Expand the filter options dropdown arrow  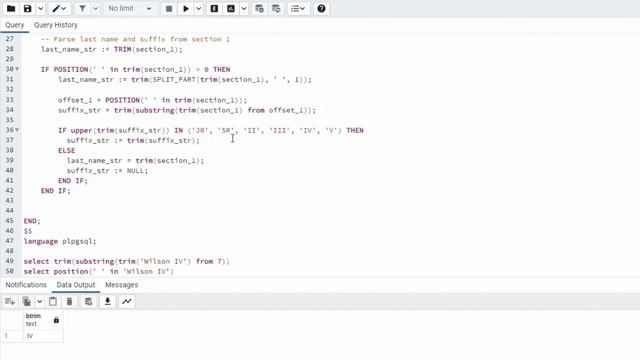point(95,9)
